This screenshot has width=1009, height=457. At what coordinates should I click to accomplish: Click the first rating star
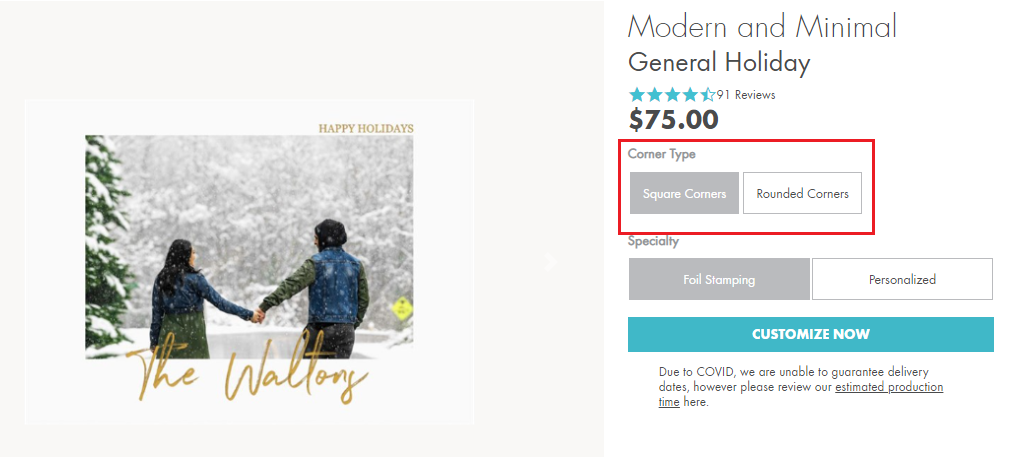click(x=636, y=95)
